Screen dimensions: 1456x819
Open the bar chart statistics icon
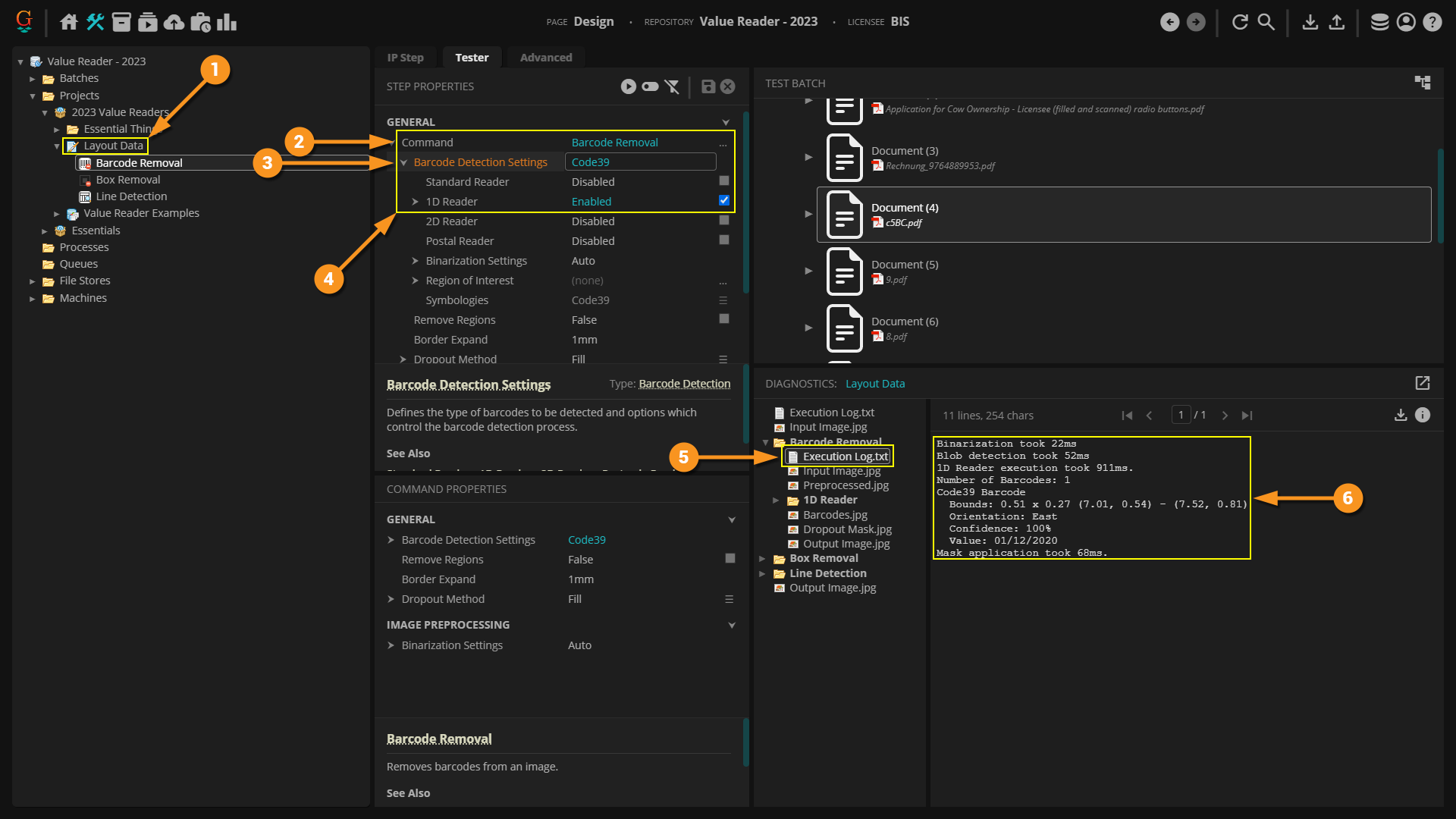click(227, 22)
